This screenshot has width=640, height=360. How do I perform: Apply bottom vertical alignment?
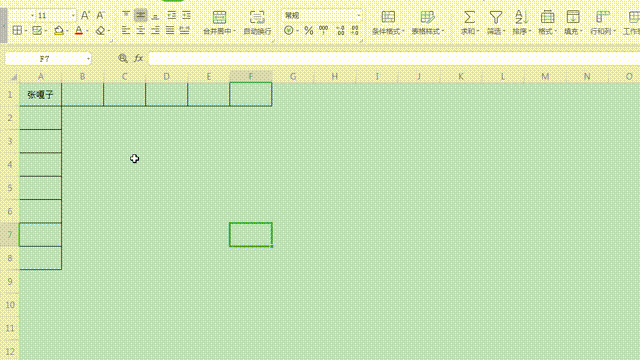click(x=155, y=16)
